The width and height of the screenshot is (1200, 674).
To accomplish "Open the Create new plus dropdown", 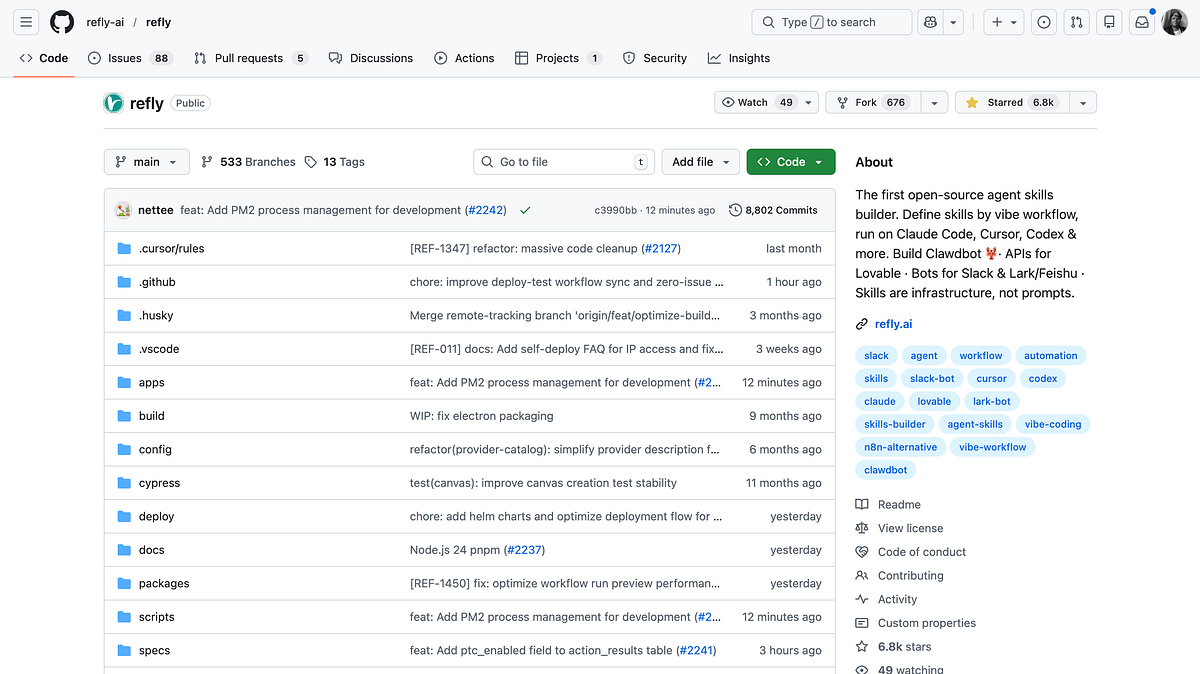I will [1004, 22].
